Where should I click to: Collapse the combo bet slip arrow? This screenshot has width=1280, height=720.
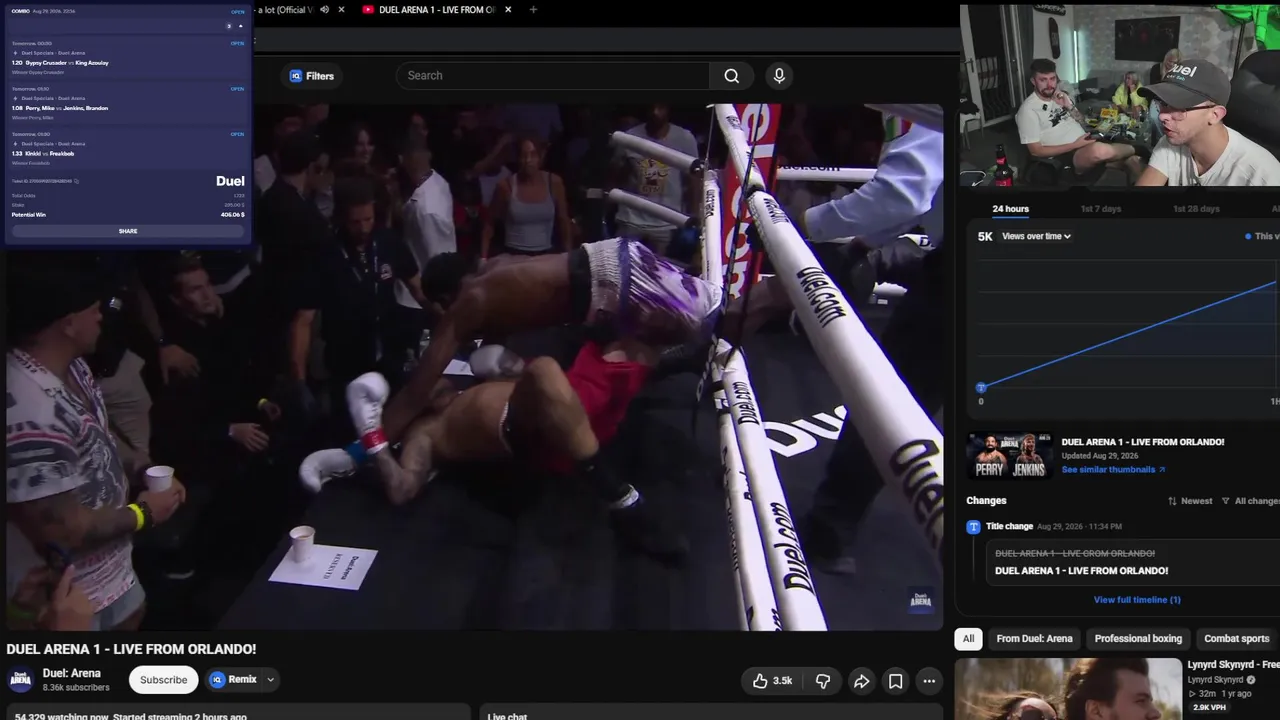tap(240, 26)
